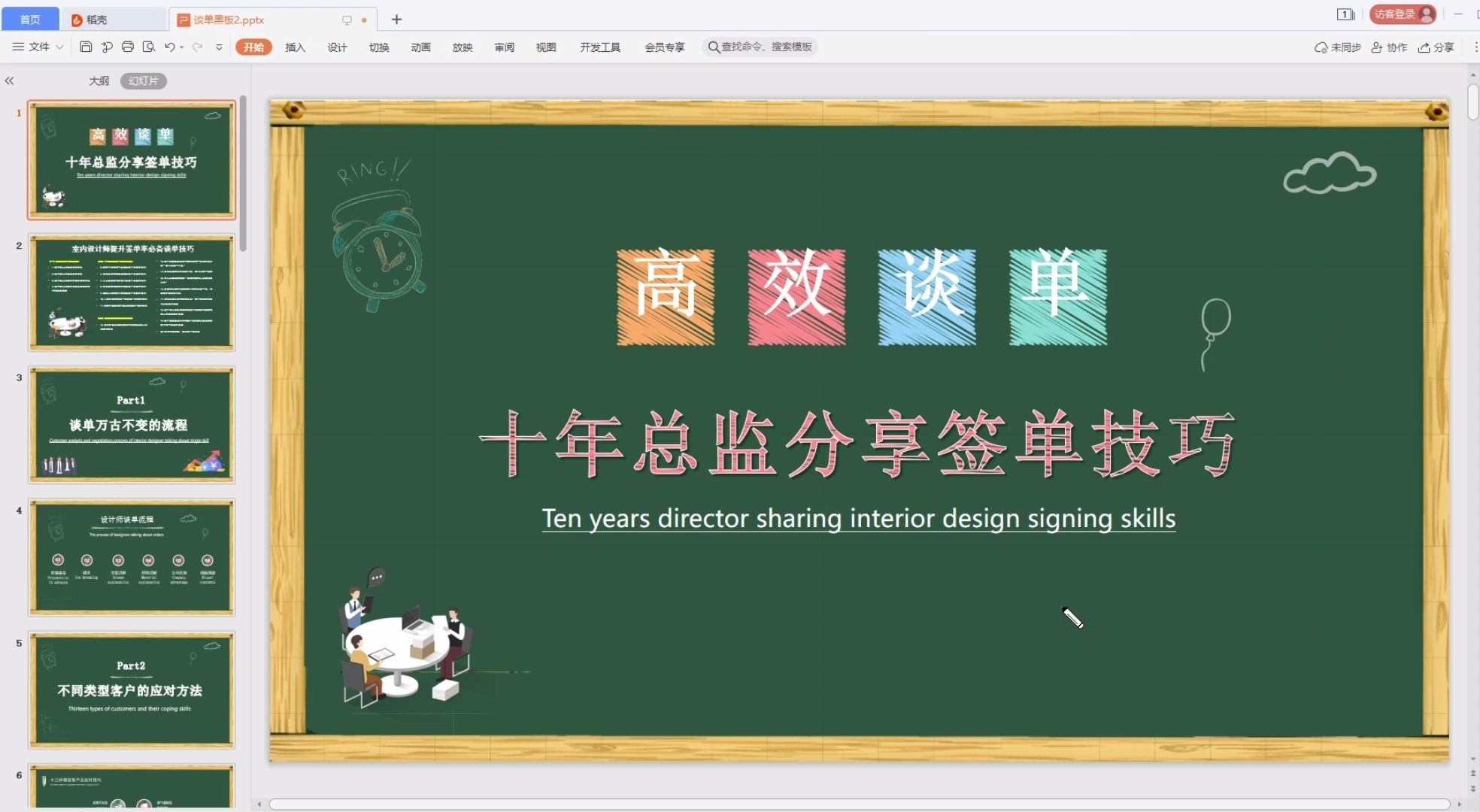Select the title text 十年总监分享签单技巧
The image size is (1480, 812).
858,444
